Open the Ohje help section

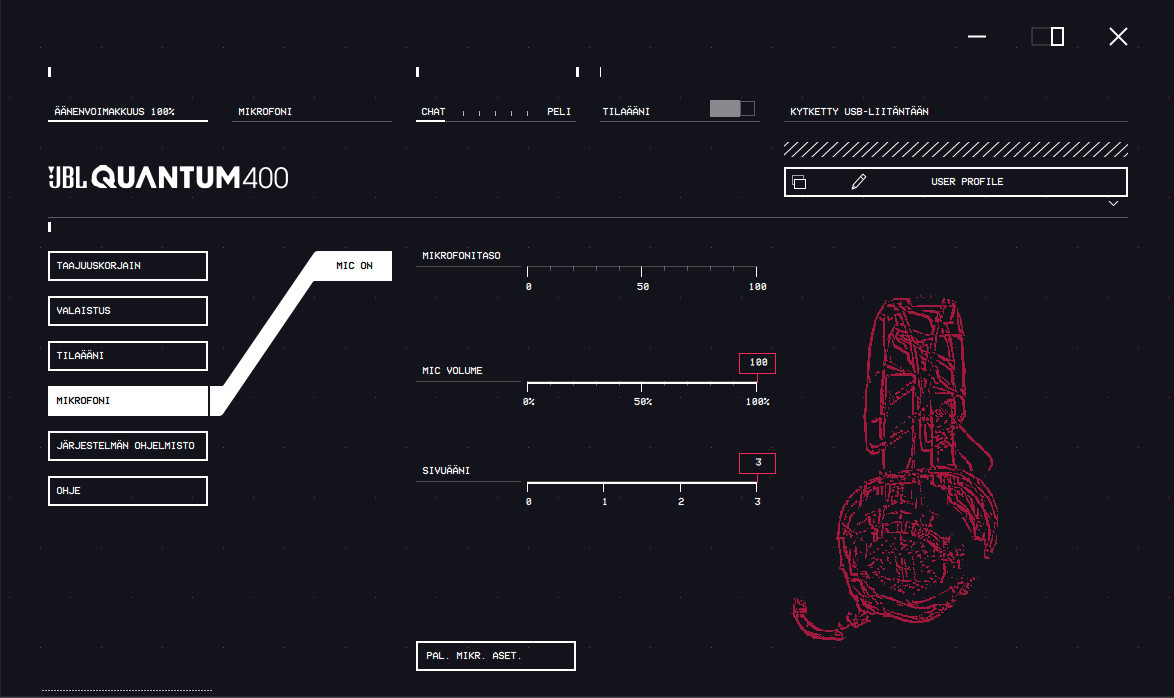128,491
